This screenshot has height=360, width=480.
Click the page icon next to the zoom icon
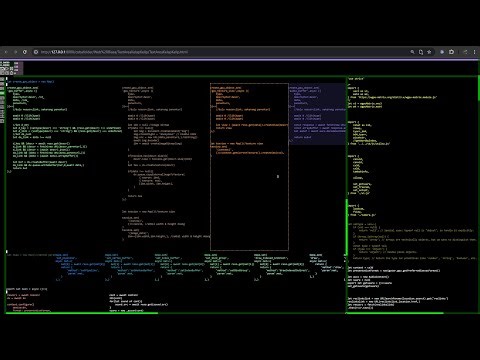[x=421, y=52]
